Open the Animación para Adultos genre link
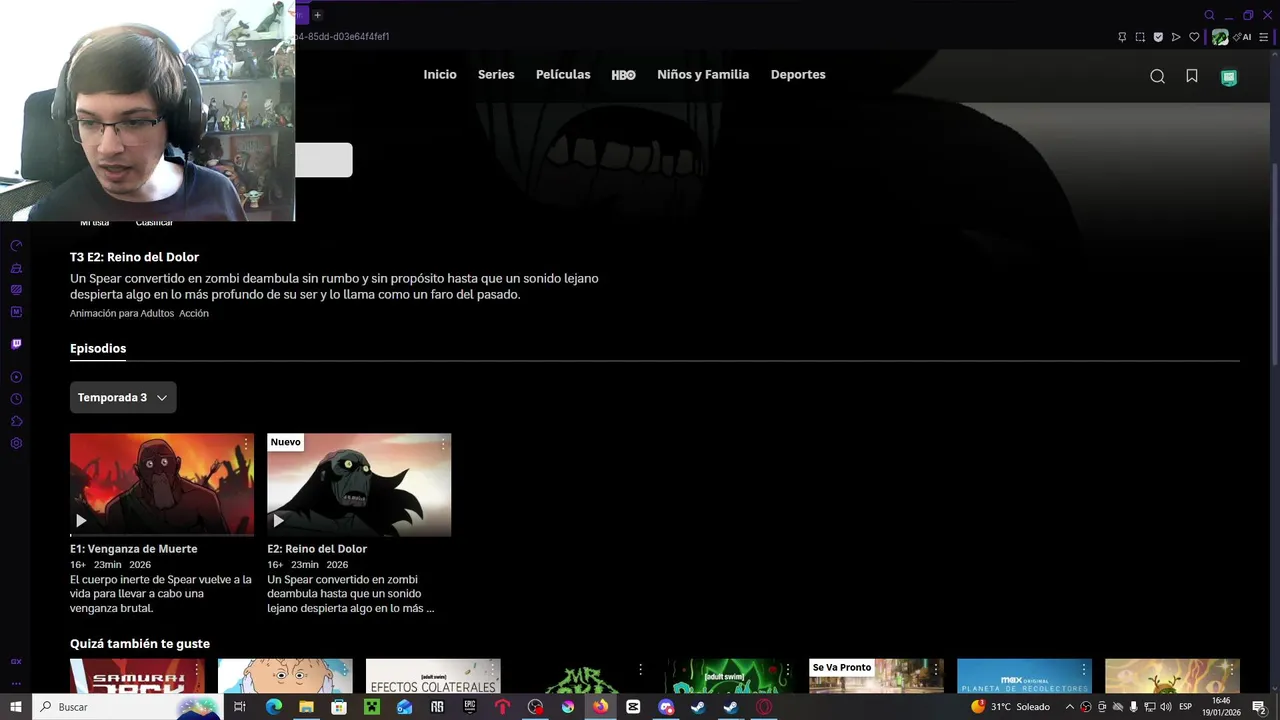The image size is (1280, 720). point(122,313)
